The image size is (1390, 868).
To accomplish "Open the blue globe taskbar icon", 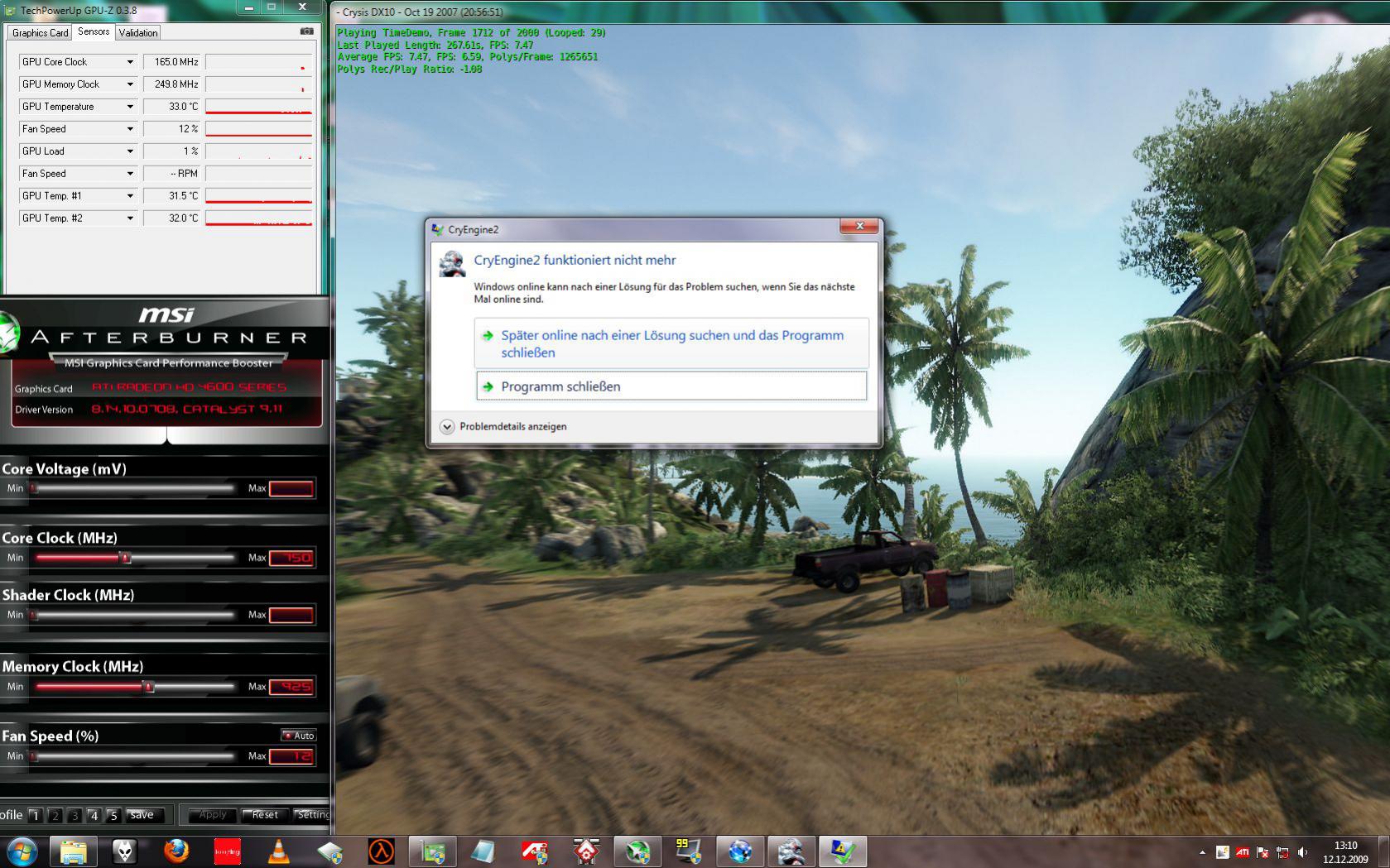I will 740,851.
